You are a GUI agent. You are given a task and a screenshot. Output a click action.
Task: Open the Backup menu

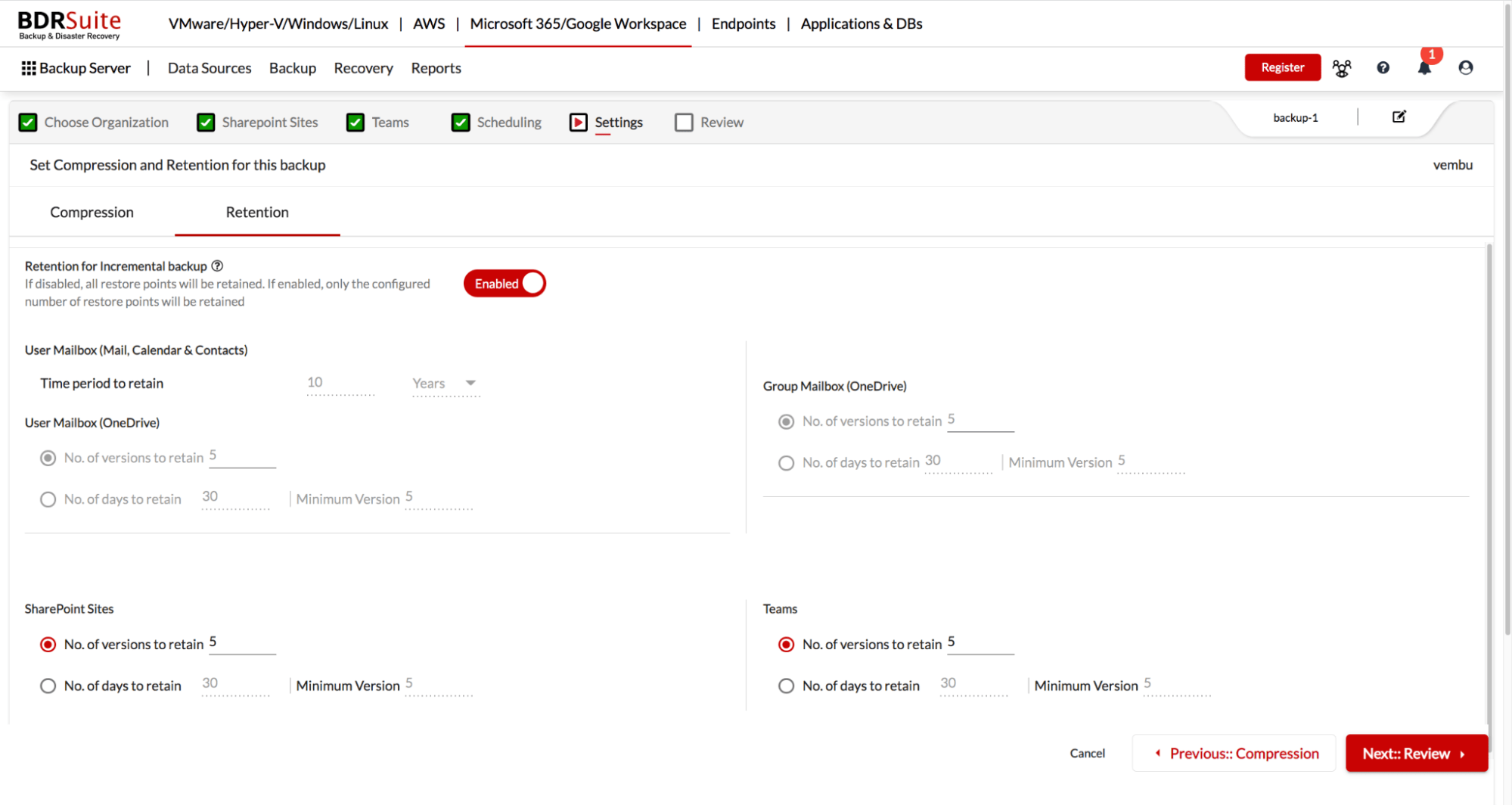pos(293,68)
